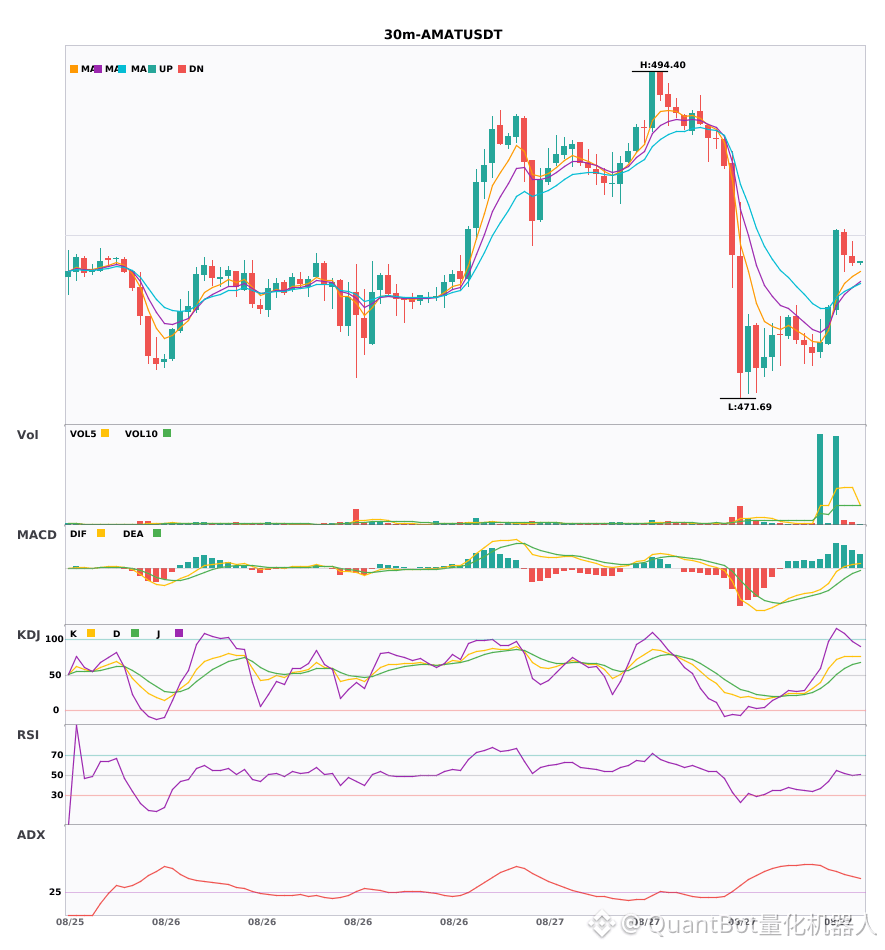Click the DEA legend text
885x950 pixels.
133,534
